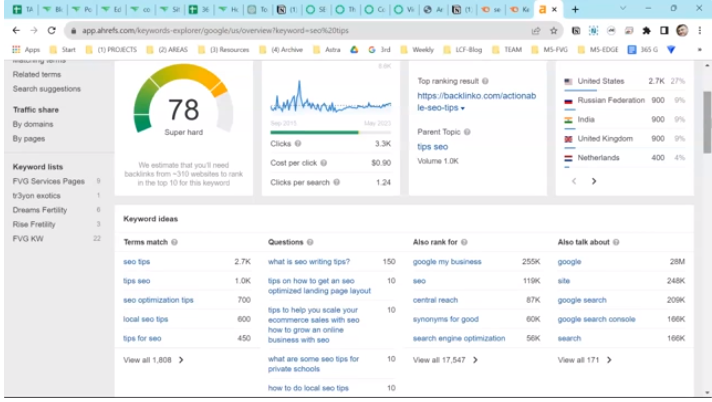Open the (4) Archive bookmarks folder

tap(281, 50)
